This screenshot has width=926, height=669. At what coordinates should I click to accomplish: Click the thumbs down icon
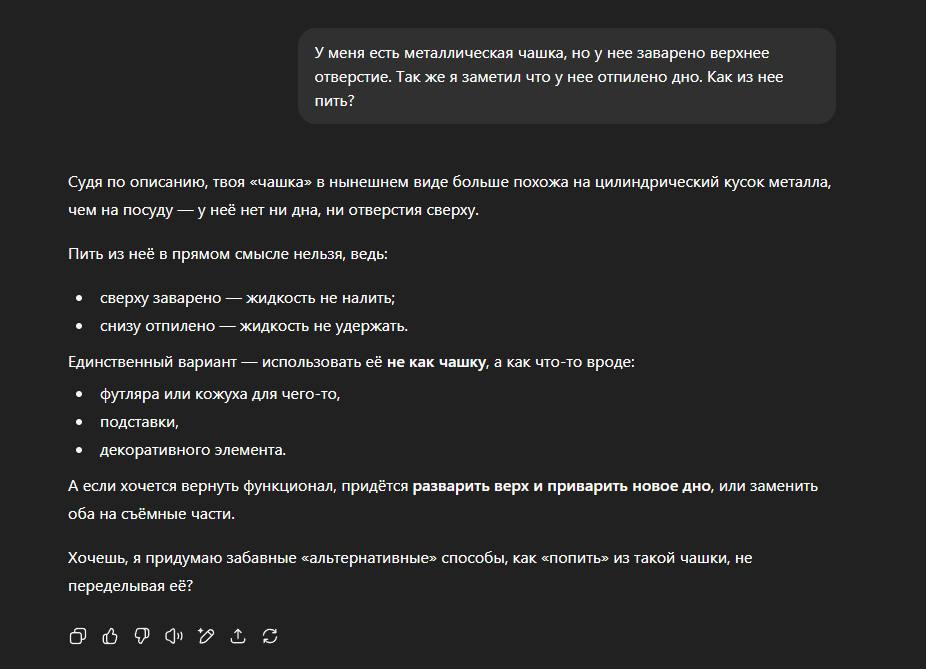pyautogui.click(x=142, y=636)
